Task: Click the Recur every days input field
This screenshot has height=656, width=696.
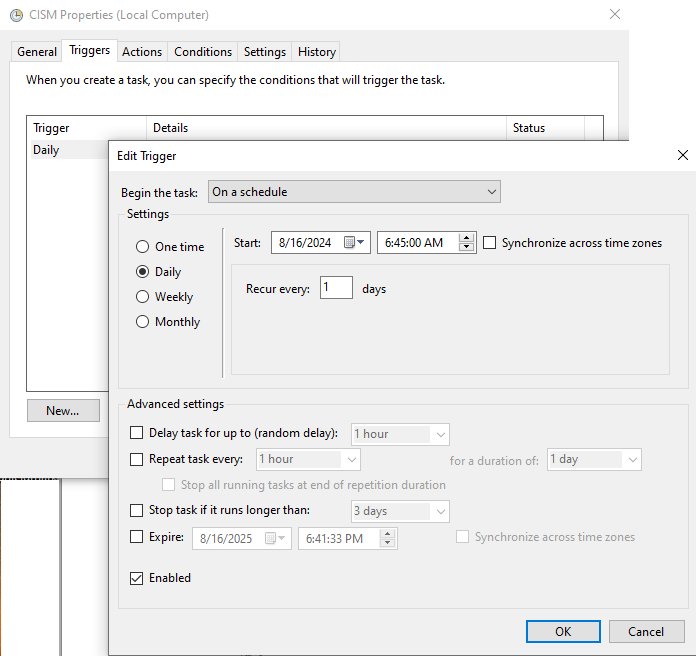Action: tap(336, 288)
